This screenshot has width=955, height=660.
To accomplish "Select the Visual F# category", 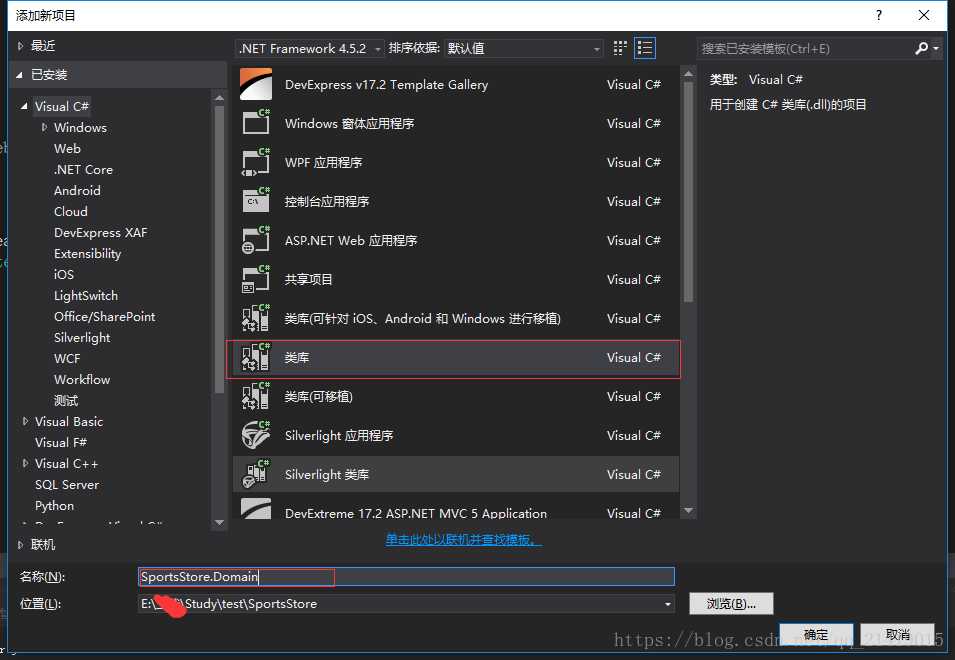I will click(60, 443).
